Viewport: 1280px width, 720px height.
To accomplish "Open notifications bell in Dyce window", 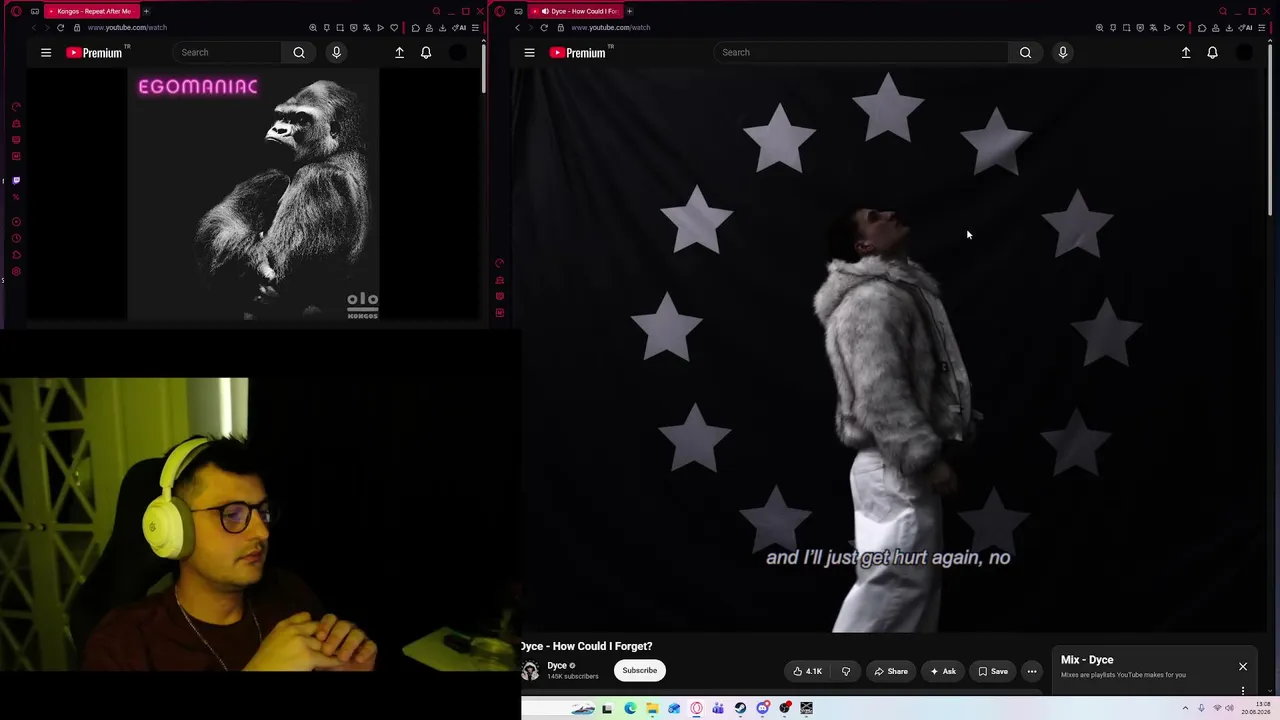I will [1213, 52].
